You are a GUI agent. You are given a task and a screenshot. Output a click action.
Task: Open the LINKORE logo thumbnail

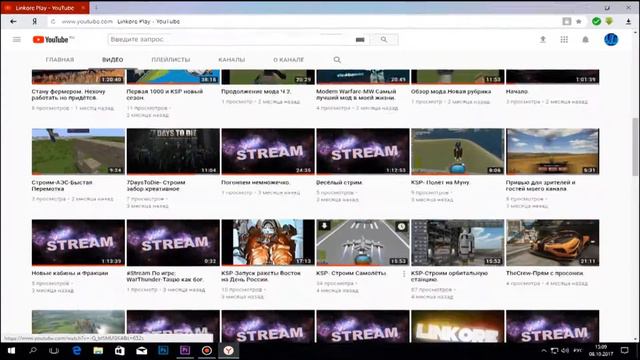point(458,327)
